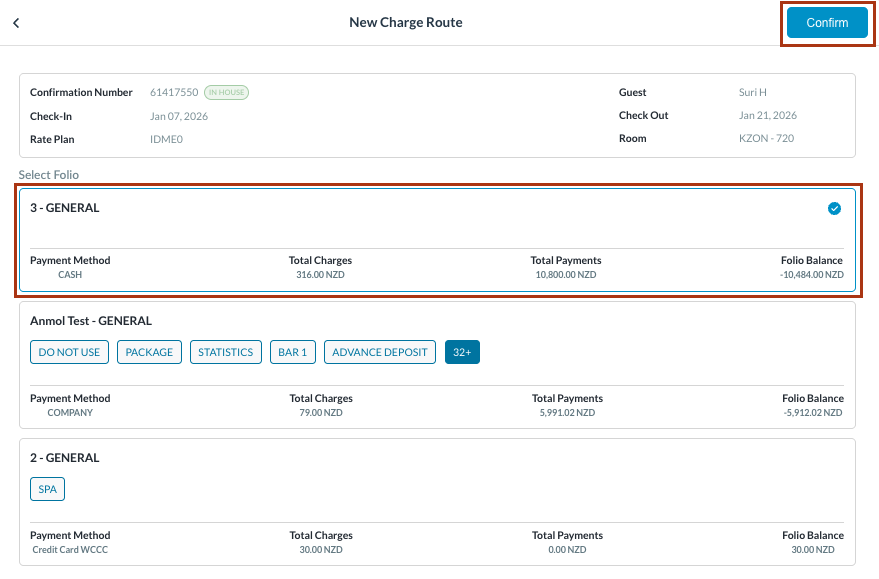This screenshot has width=879, height=579.
Task: Click the ADVANCE DEPOSIT tag
Action: (x=379, y=352)
